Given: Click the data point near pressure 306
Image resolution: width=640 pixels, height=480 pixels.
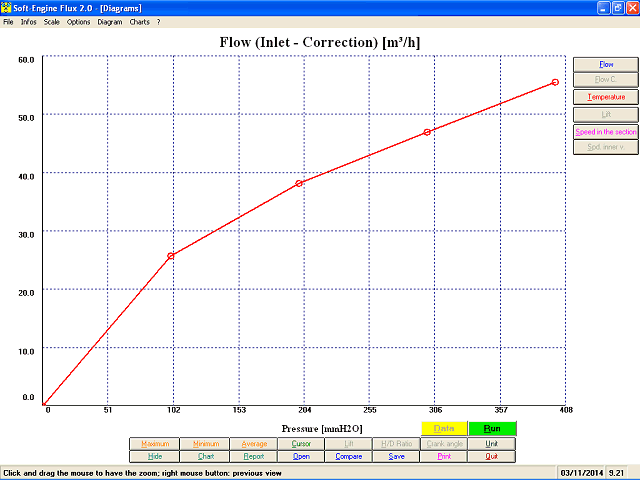Looking at the screenshot, I should [x=427, y=132].
